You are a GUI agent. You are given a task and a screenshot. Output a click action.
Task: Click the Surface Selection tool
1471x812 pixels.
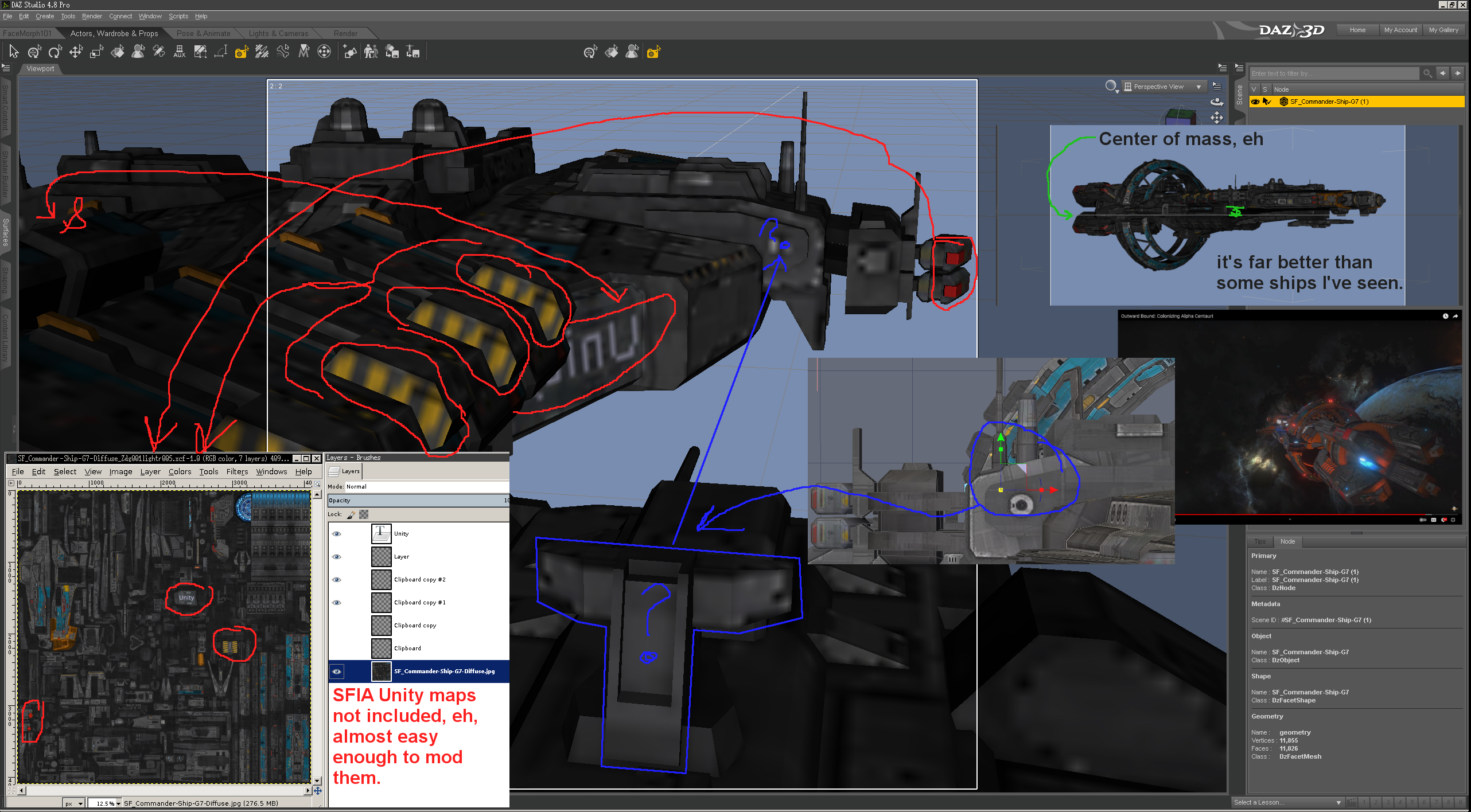[x=118, y=52]
